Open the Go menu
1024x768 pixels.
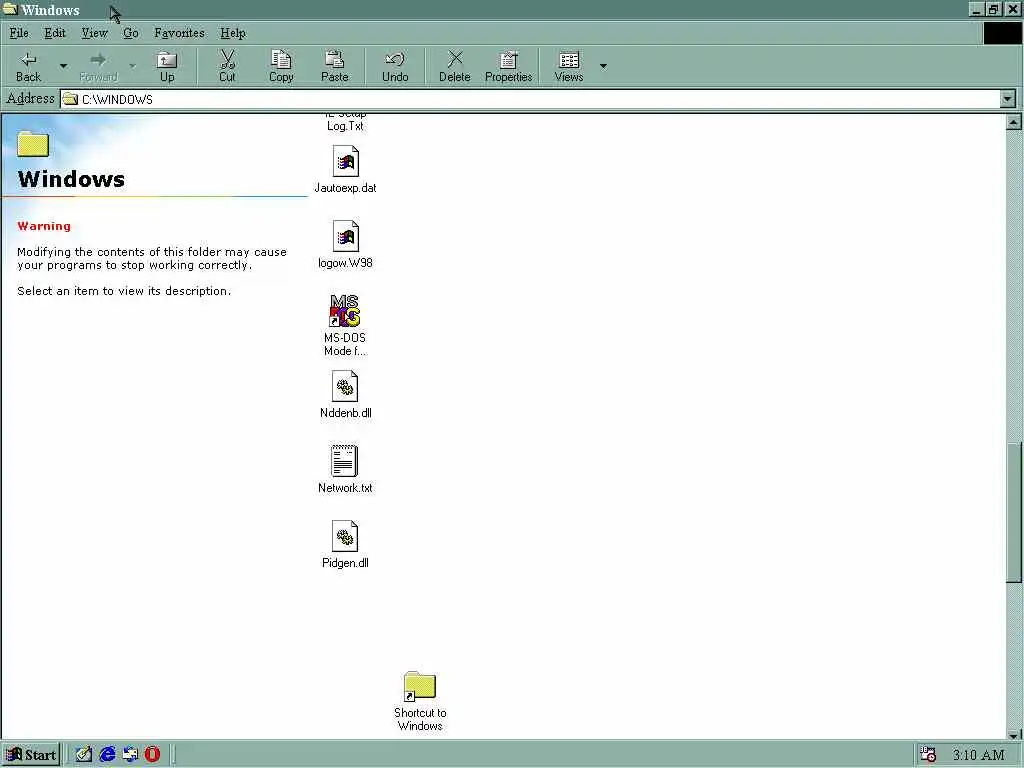131,33
